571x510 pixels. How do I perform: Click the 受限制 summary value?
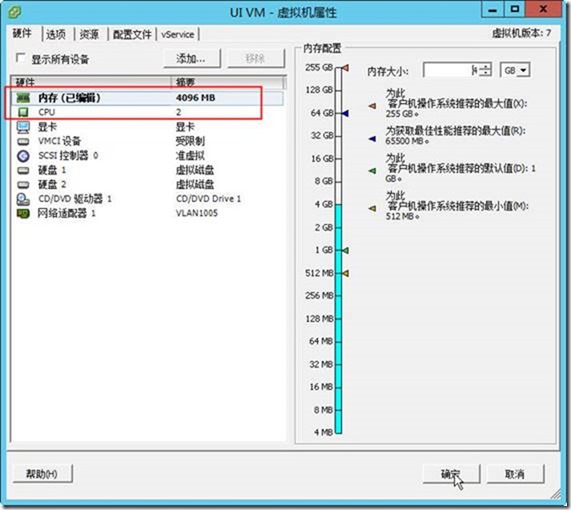[190, 141]
